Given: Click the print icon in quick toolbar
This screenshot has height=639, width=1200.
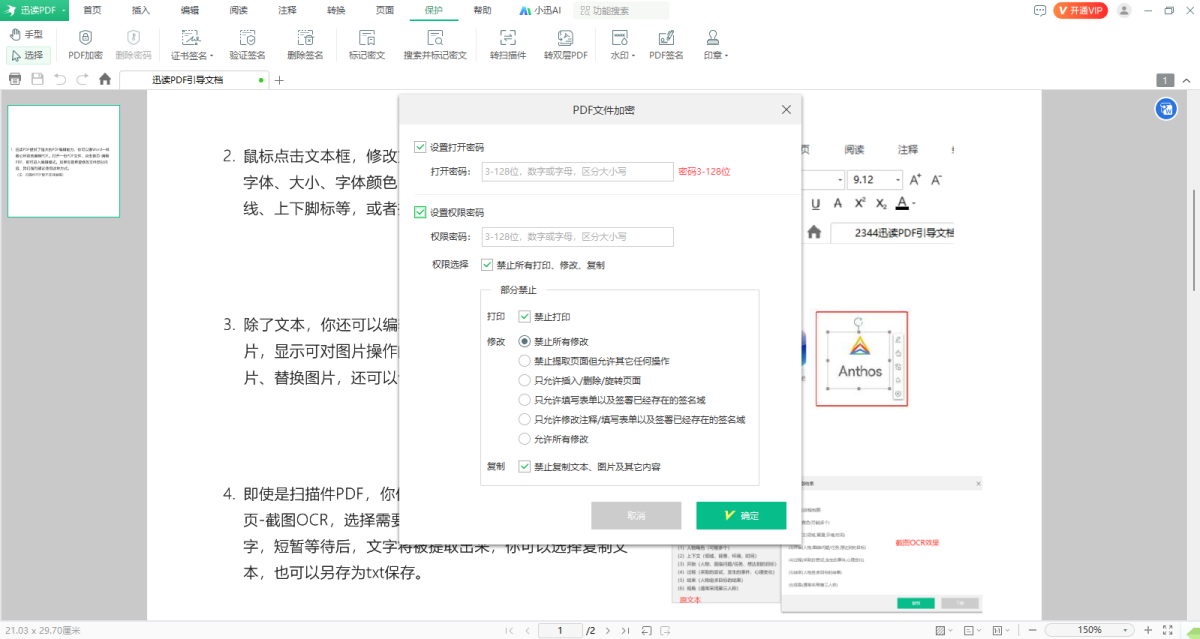Looking at the screenshot, I should [x=15, y=79].
